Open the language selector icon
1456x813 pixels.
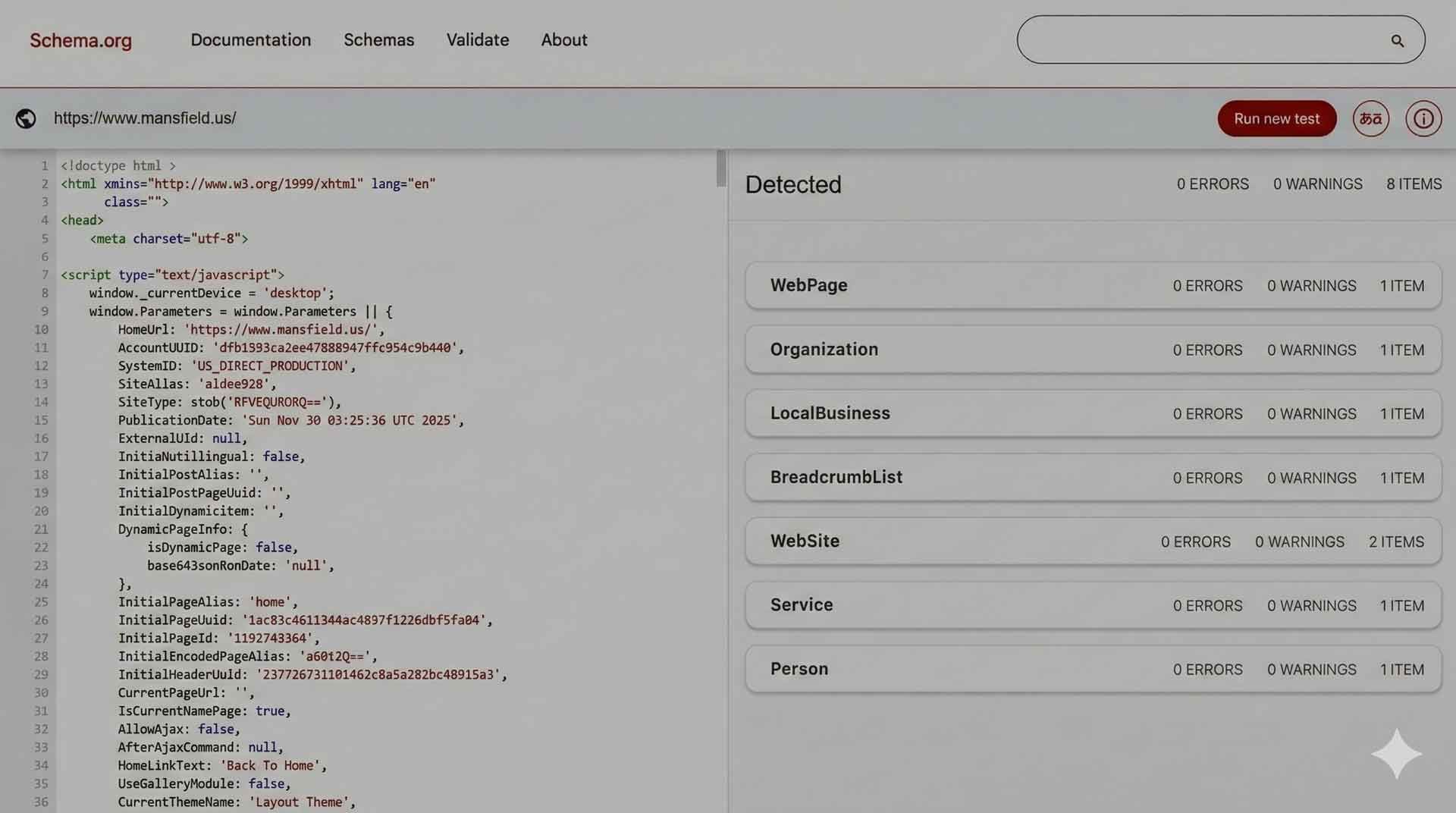[1370, 118]
